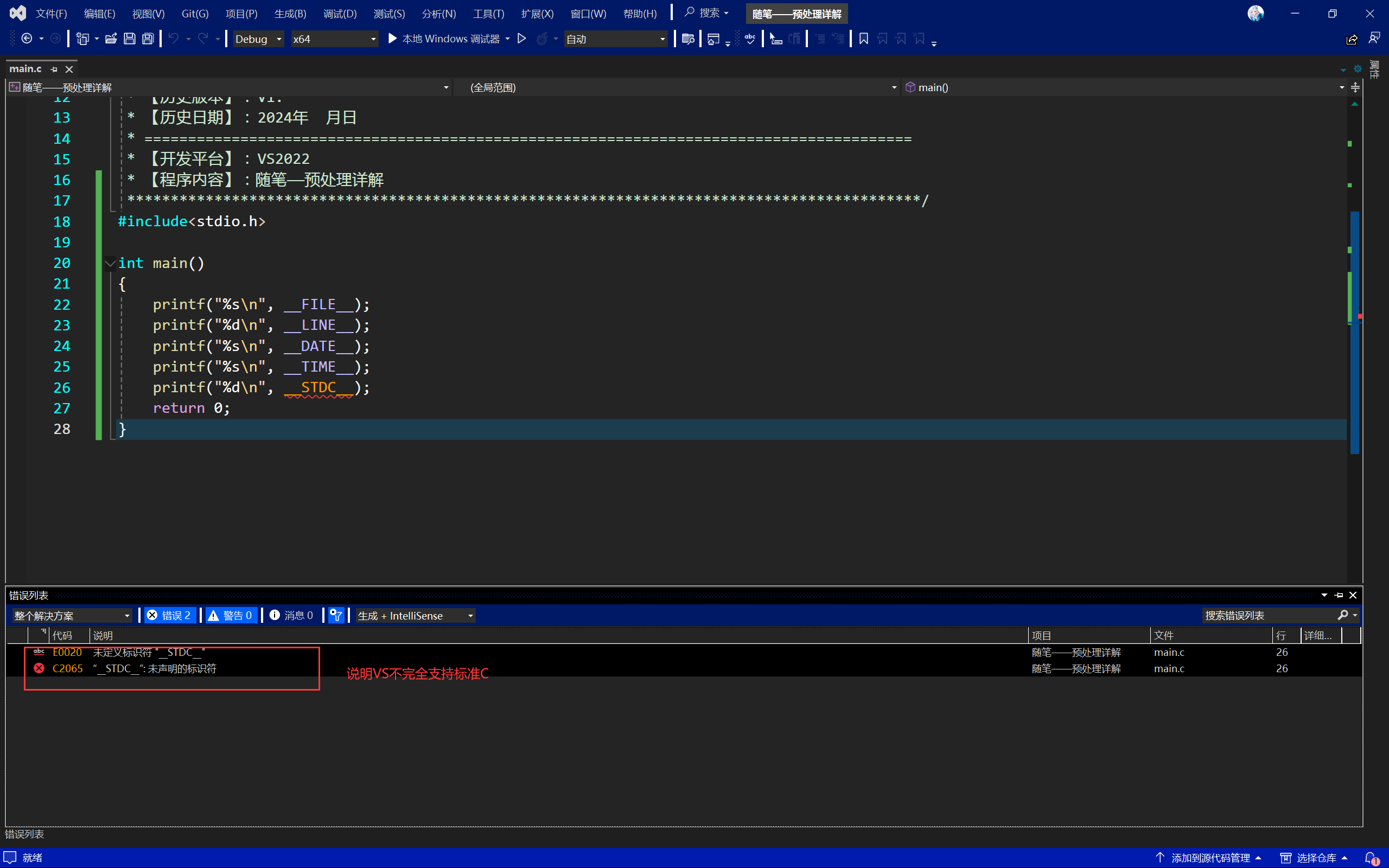
Task: Toggle the Errors 2 filter
Action: pyautogui.click(x=169, y=615)
